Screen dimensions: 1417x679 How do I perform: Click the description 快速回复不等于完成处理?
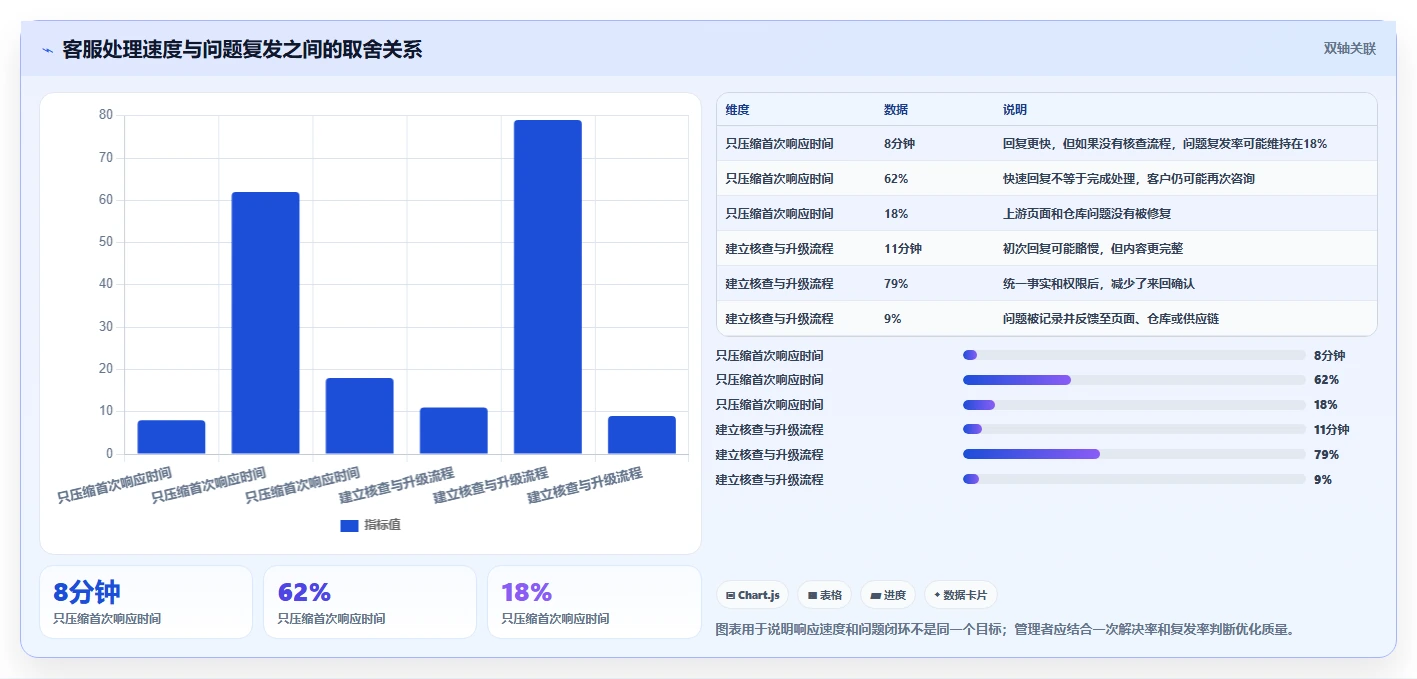click(1129, 179)
